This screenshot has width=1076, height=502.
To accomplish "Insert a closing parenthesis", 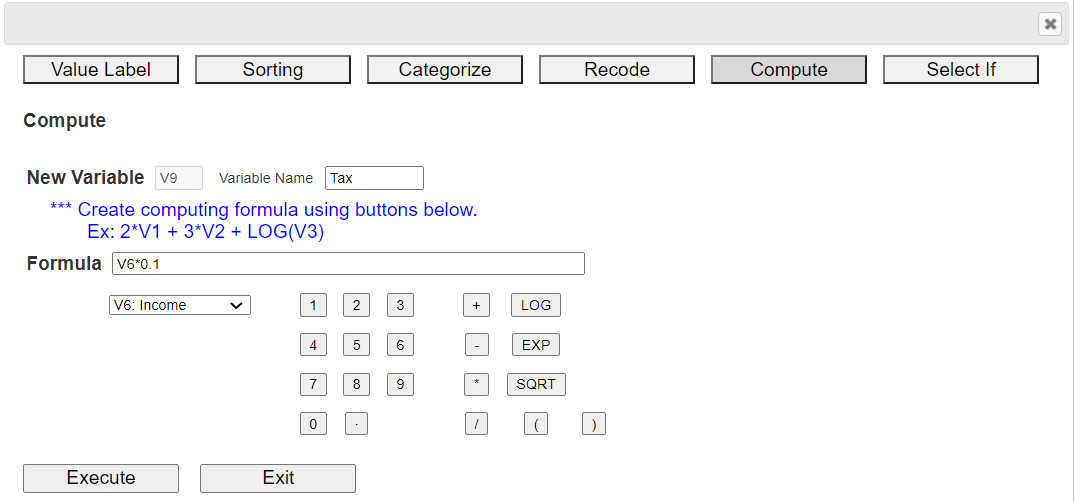I will click(x=594, y=425).
